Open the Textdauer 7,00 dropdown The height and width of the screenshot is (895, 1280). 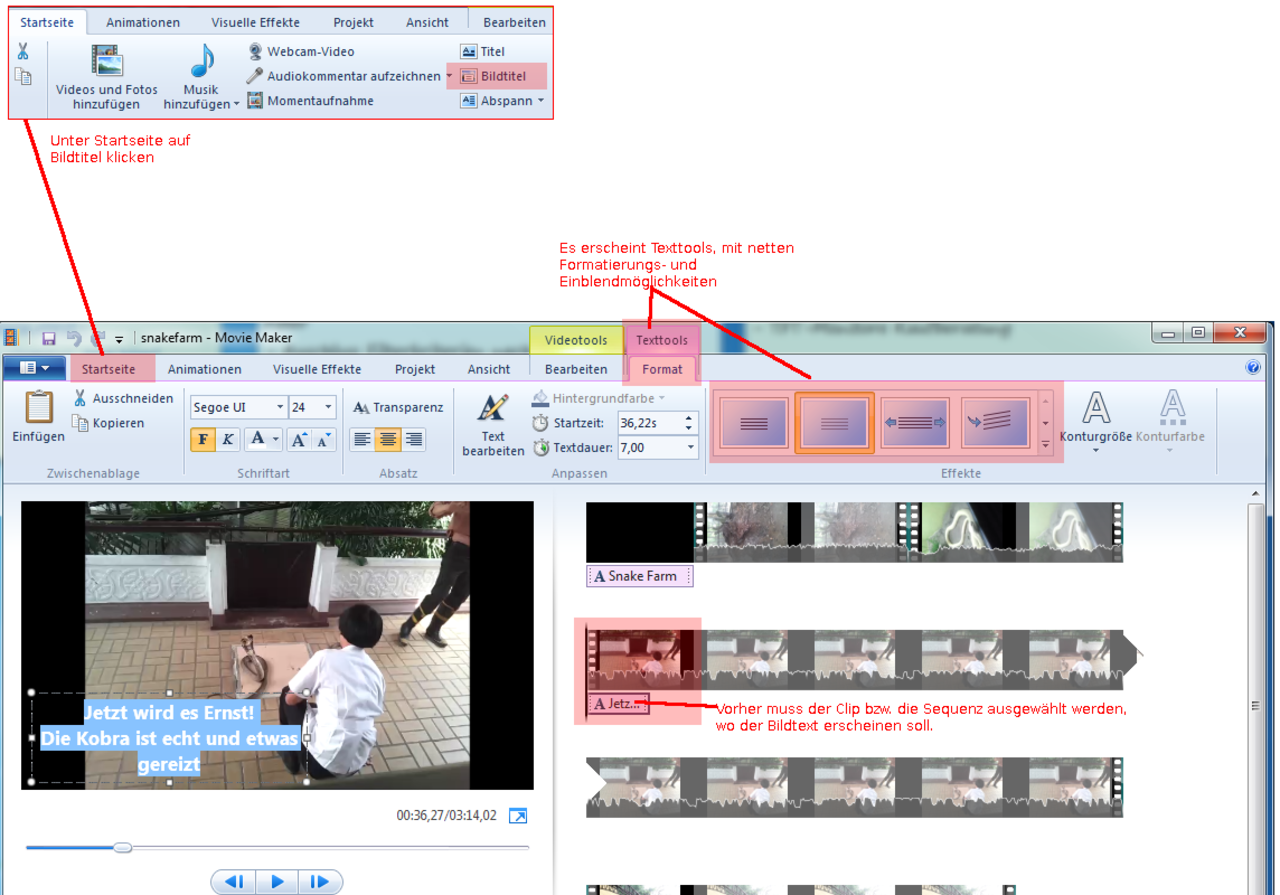tap(689, 448)
